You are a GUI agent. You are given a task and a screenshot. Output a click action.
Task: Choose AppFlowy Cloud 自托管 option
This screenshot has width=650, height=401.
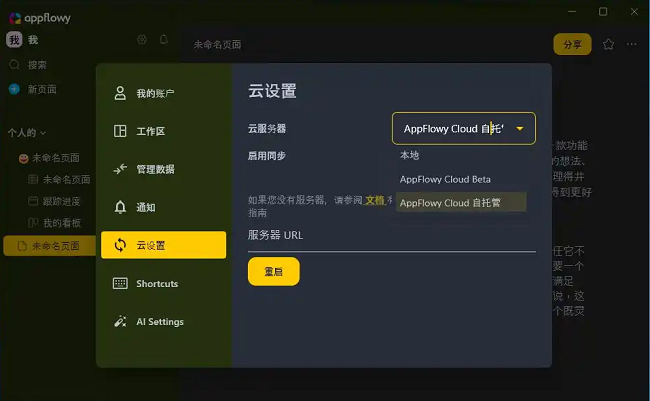pos(461,202)
